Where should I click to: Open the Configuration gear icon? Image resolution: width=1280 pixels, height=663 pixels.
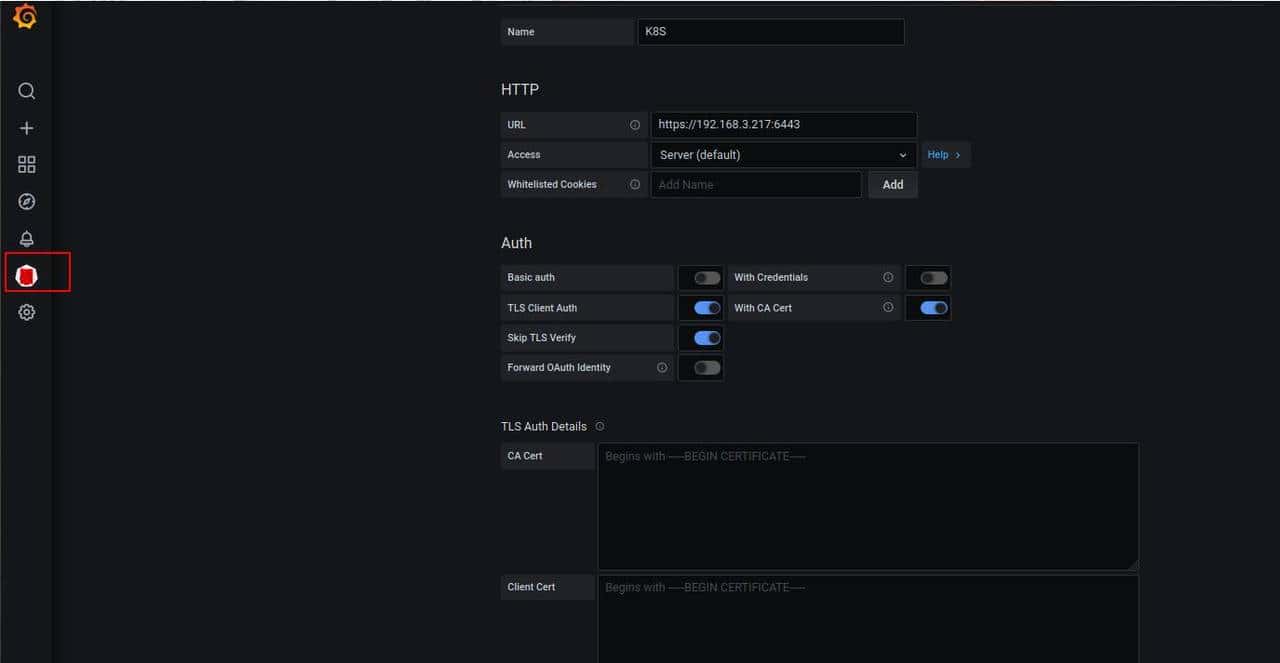(27, 312)
